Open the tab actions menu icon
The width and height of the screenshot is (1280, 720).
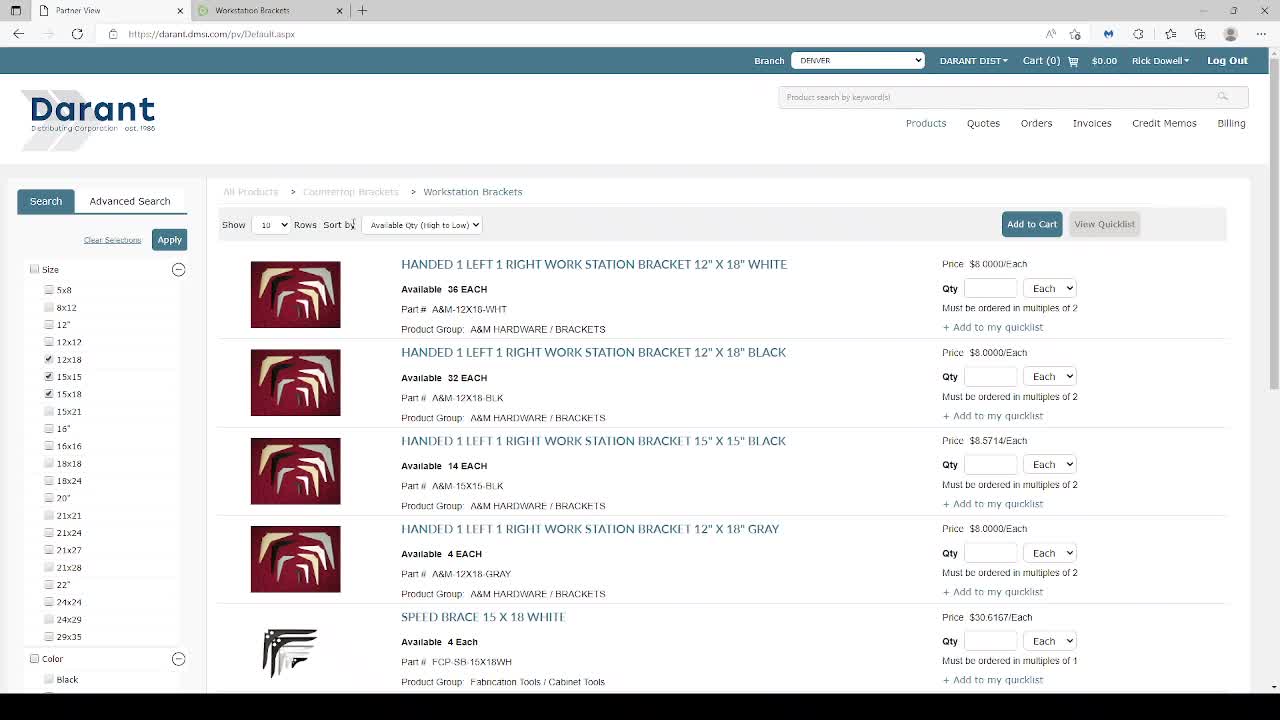click(x=15, y=10)
